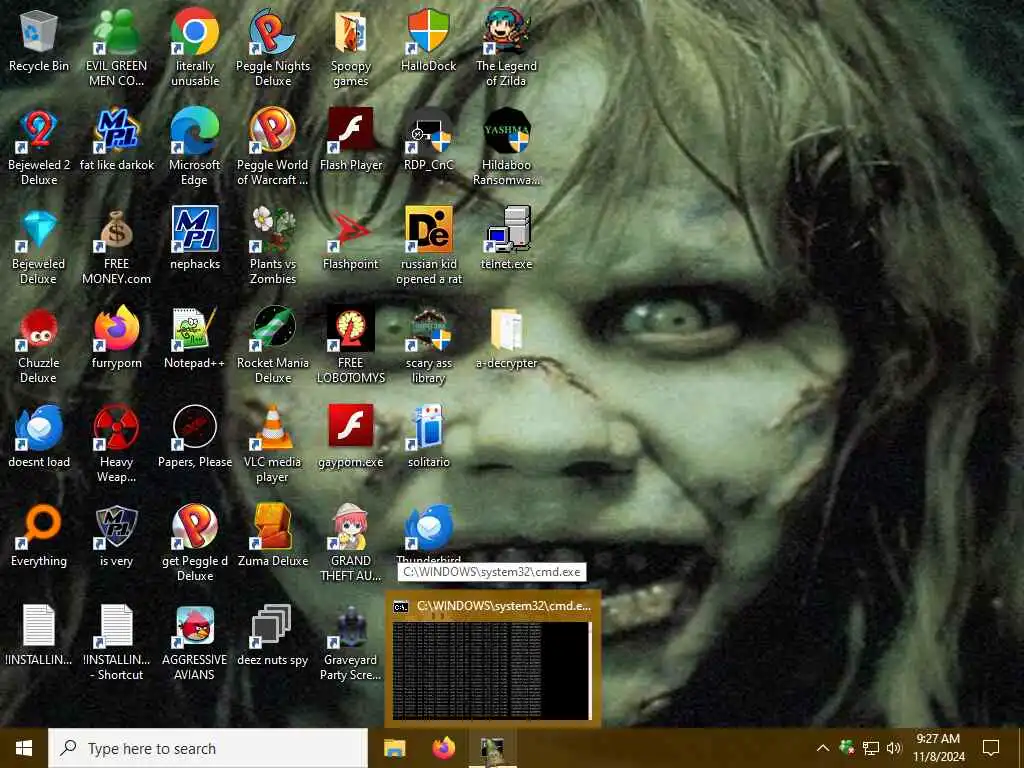Focus the Type here to search box
The image size is (1024, 768).
pos(208,748)
